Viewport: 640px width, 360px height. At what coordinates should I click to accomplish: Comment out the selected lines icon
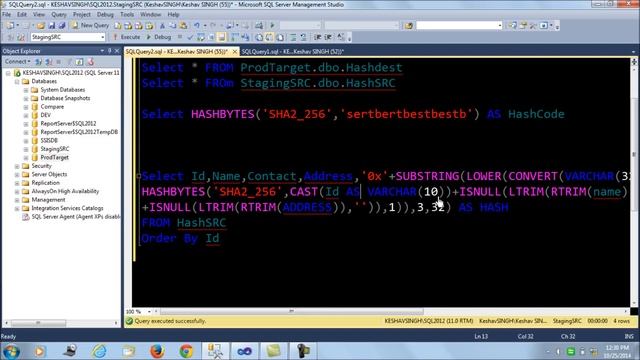click(293, 37)
